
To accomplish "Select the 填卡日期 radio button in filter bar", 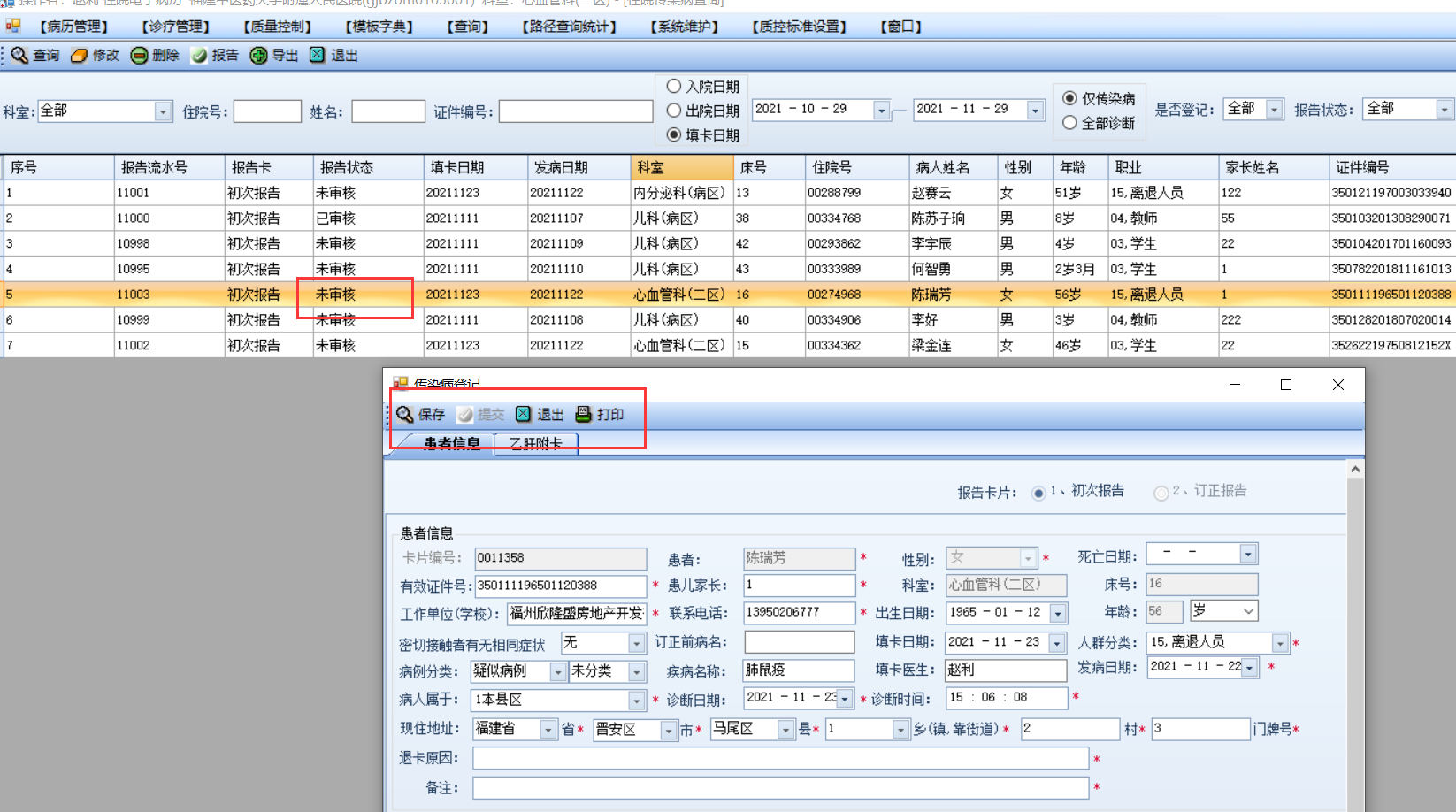I will pyautogui.click(x=674, y=134).
